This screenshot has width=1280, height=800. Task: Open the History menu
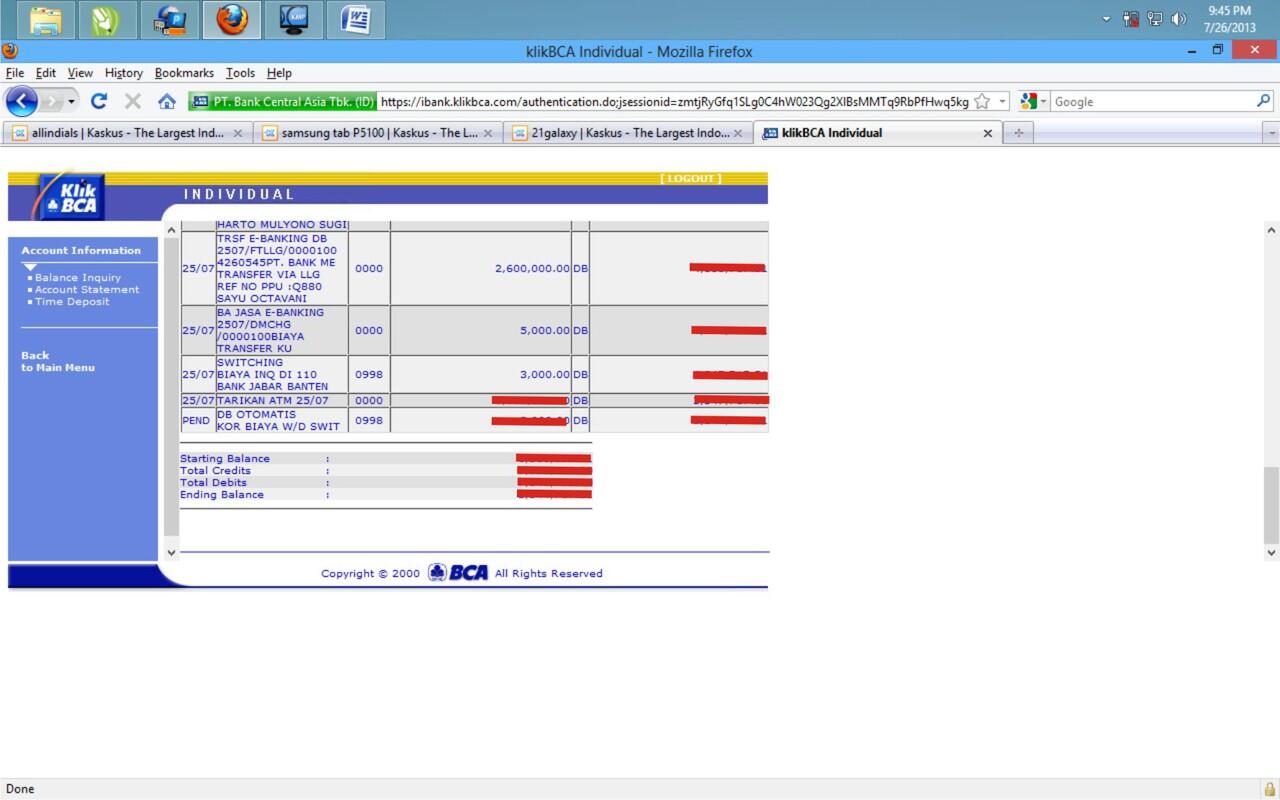pyautogui.click(x=124, y=73)
